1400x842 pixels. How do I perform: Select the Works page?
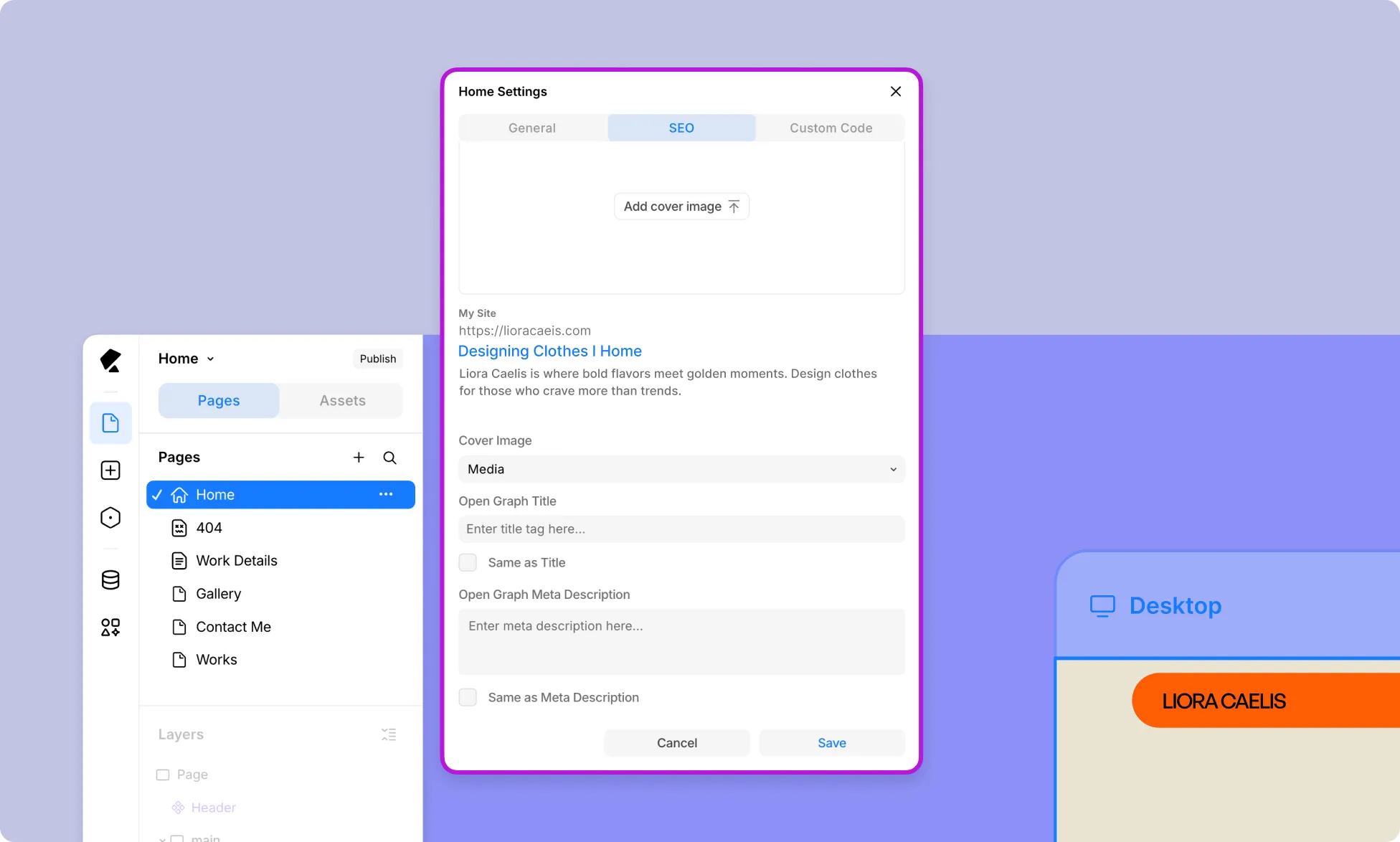[280, 660]
